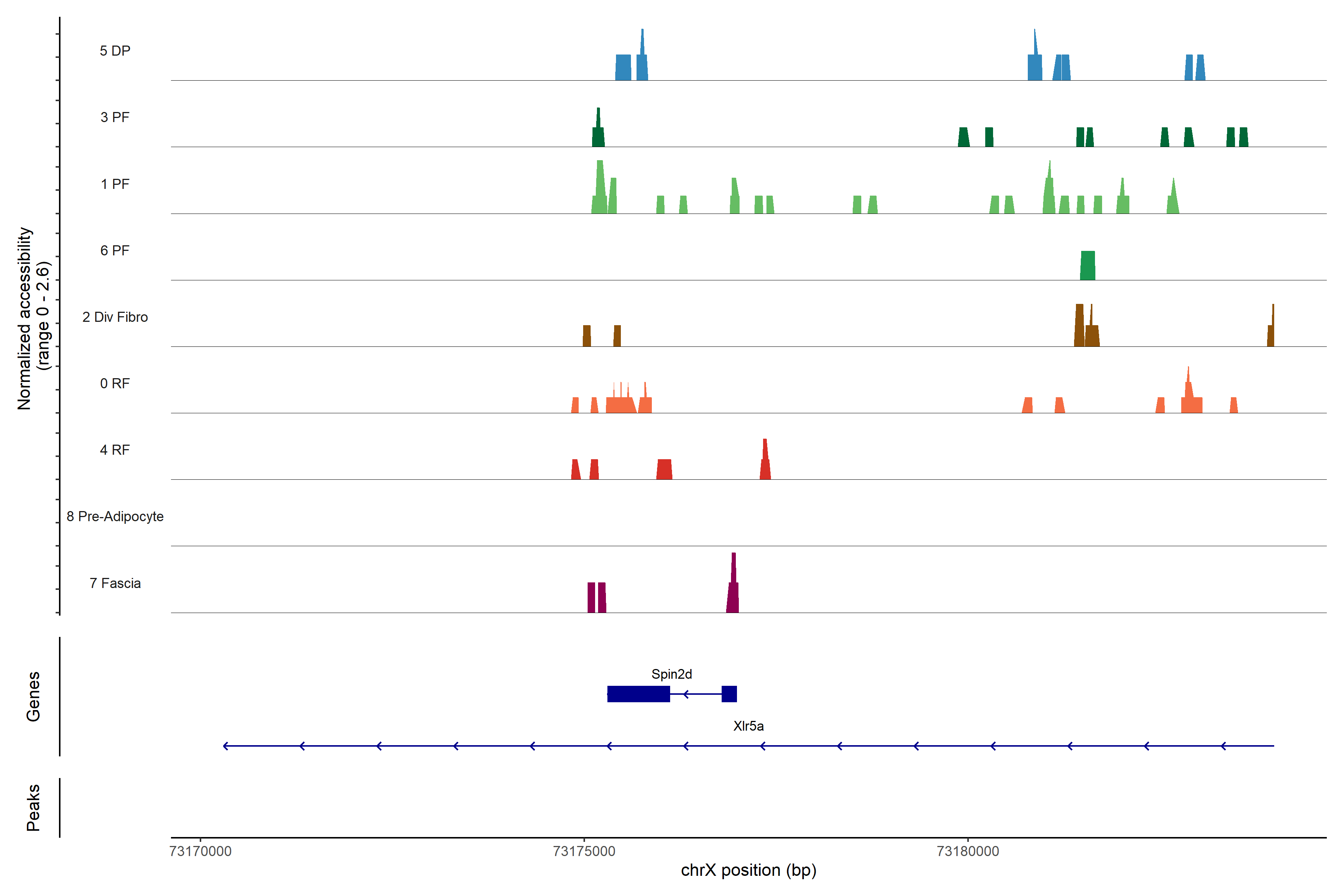Screen dimensions: 1344x896
Task: Click the Xlr5a gene label
Action: [x=748, y=726]
